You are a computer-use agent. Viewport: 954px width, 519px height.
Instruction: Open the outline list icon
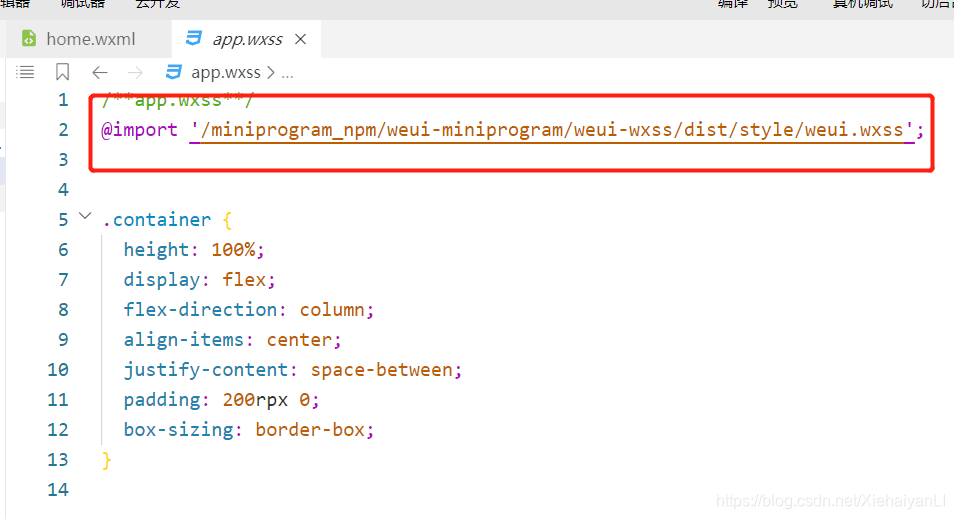[25, 72]
